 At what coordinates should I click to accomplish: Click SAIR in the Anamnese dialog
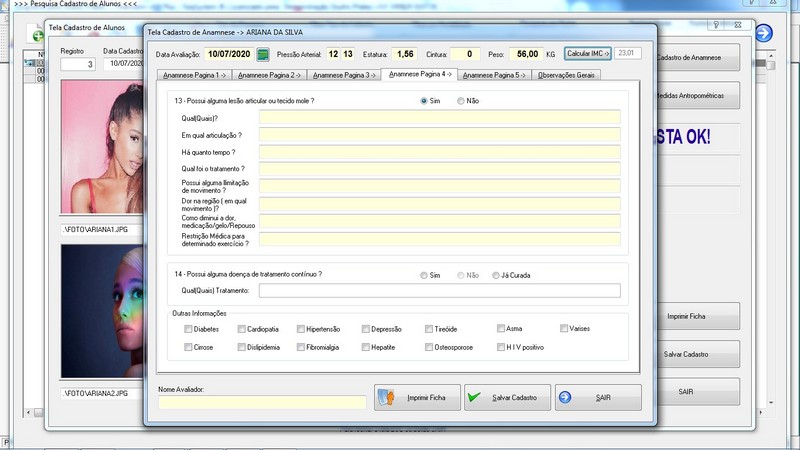point(598,397)
